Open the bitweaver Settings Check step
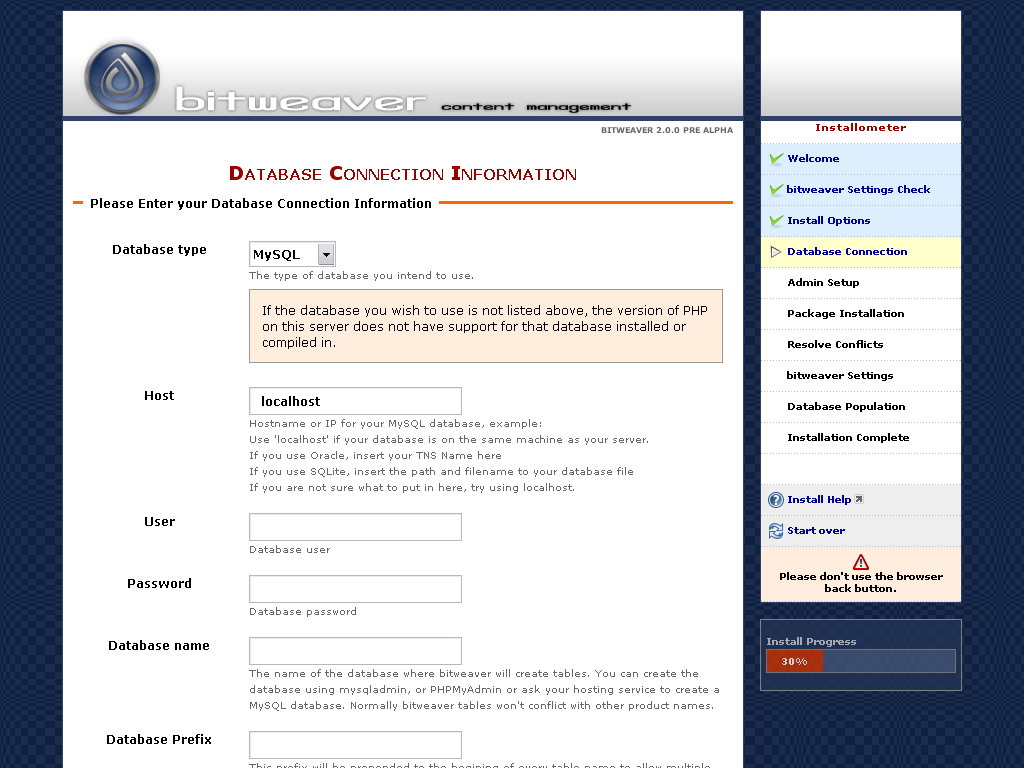 coord(858,189)
